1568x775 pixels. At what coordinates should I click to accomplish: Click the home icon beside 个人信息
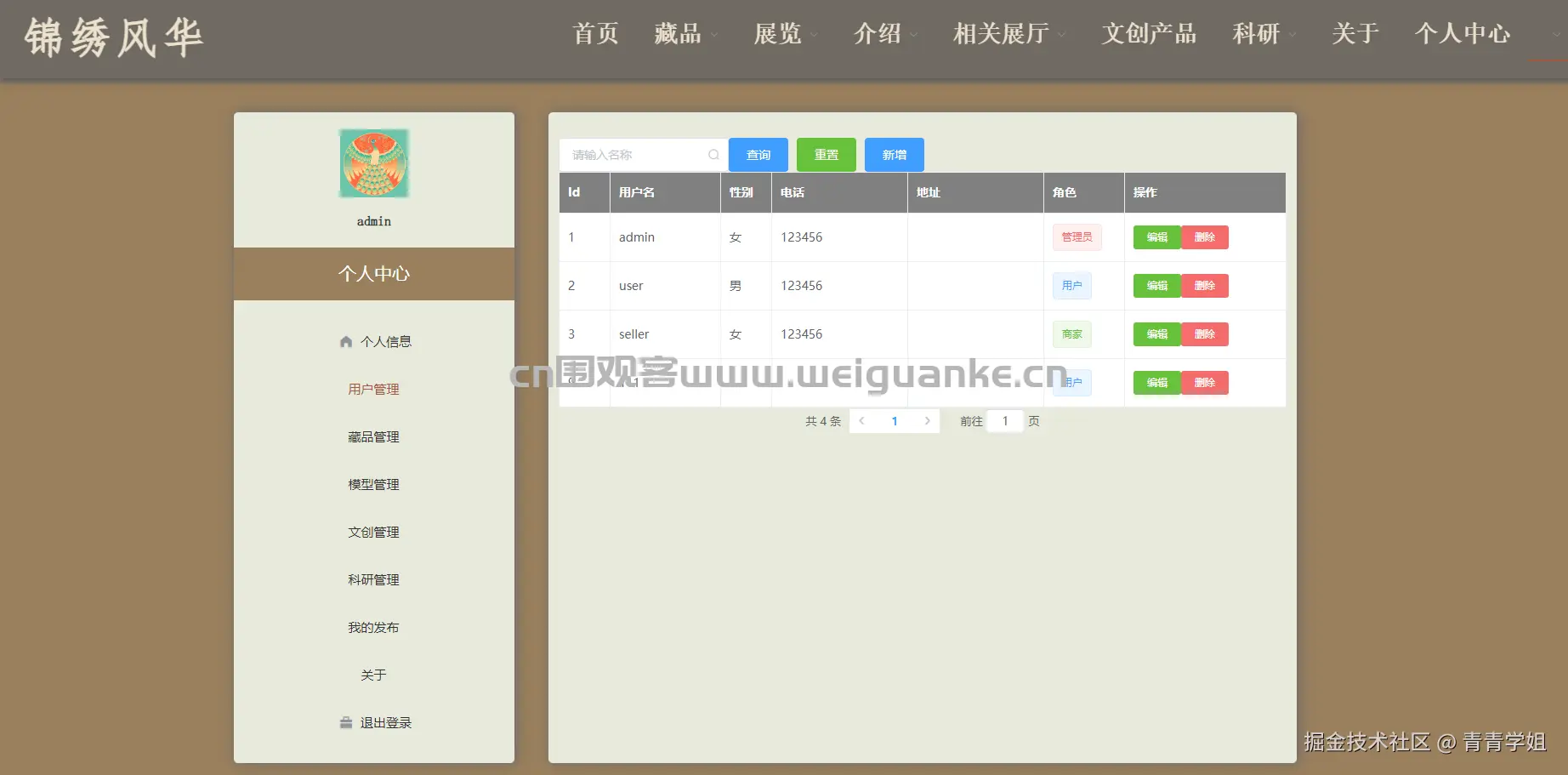pyautogui.click(x=345, y=341)
